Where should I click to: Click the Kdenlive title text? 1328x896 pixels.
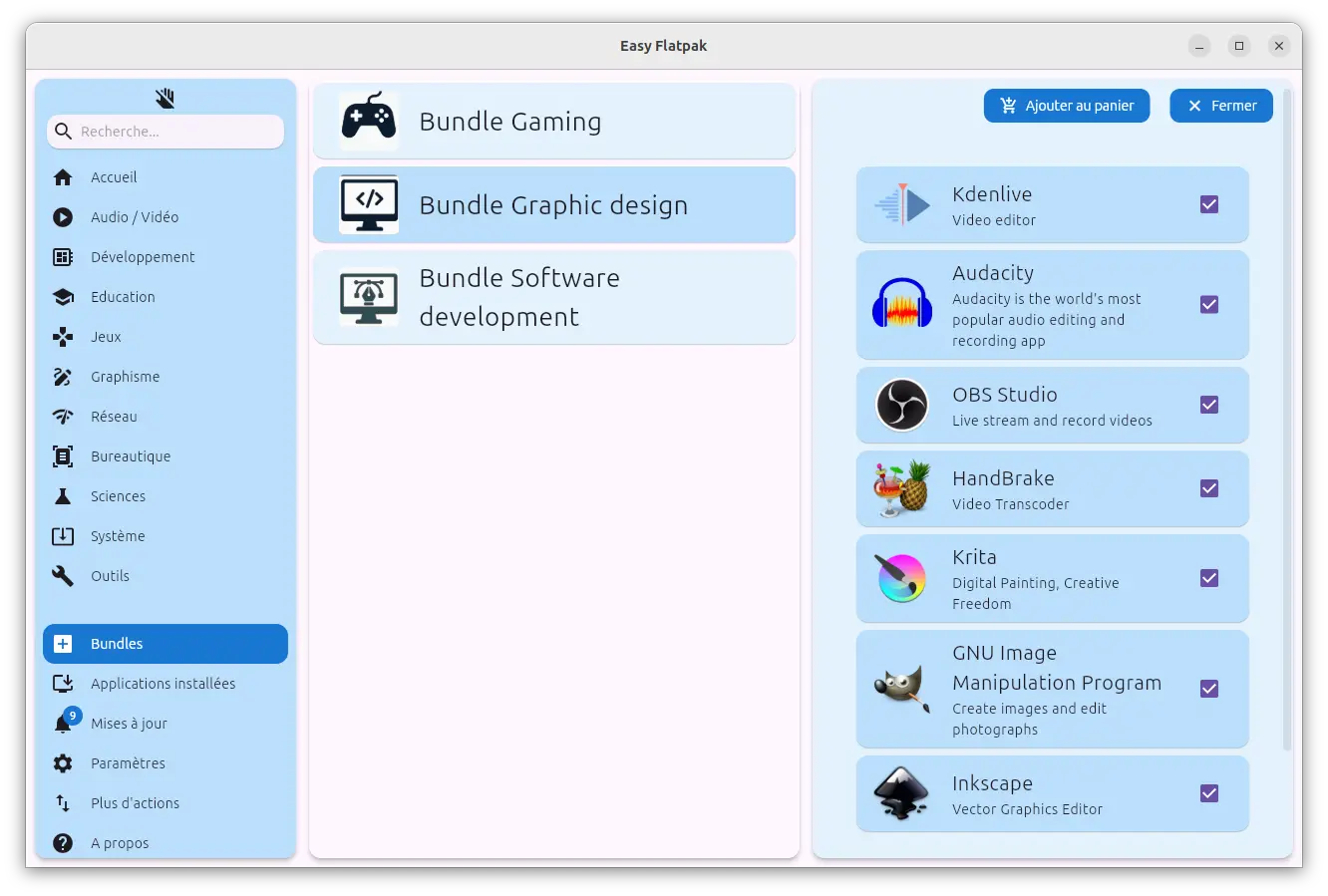(992, 194)
